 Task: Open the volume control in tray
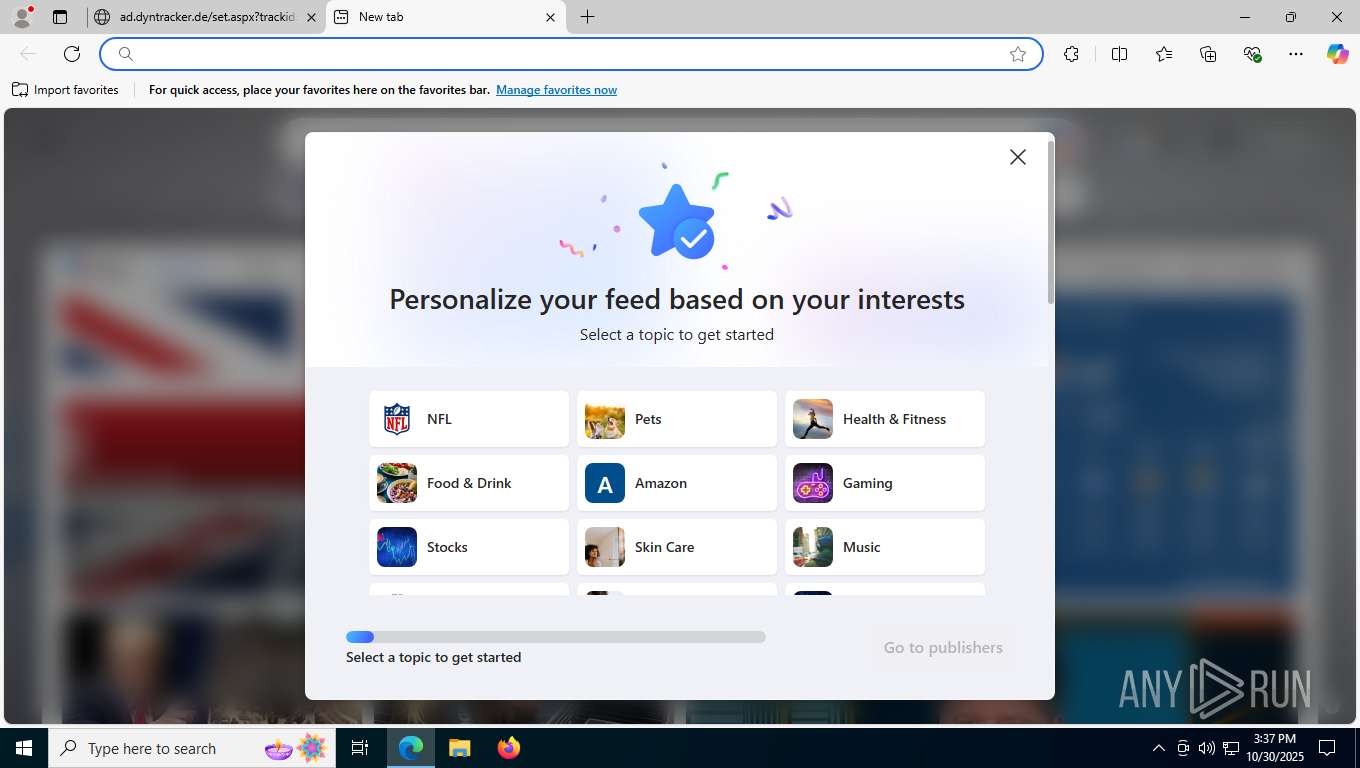coord(1206,748)
